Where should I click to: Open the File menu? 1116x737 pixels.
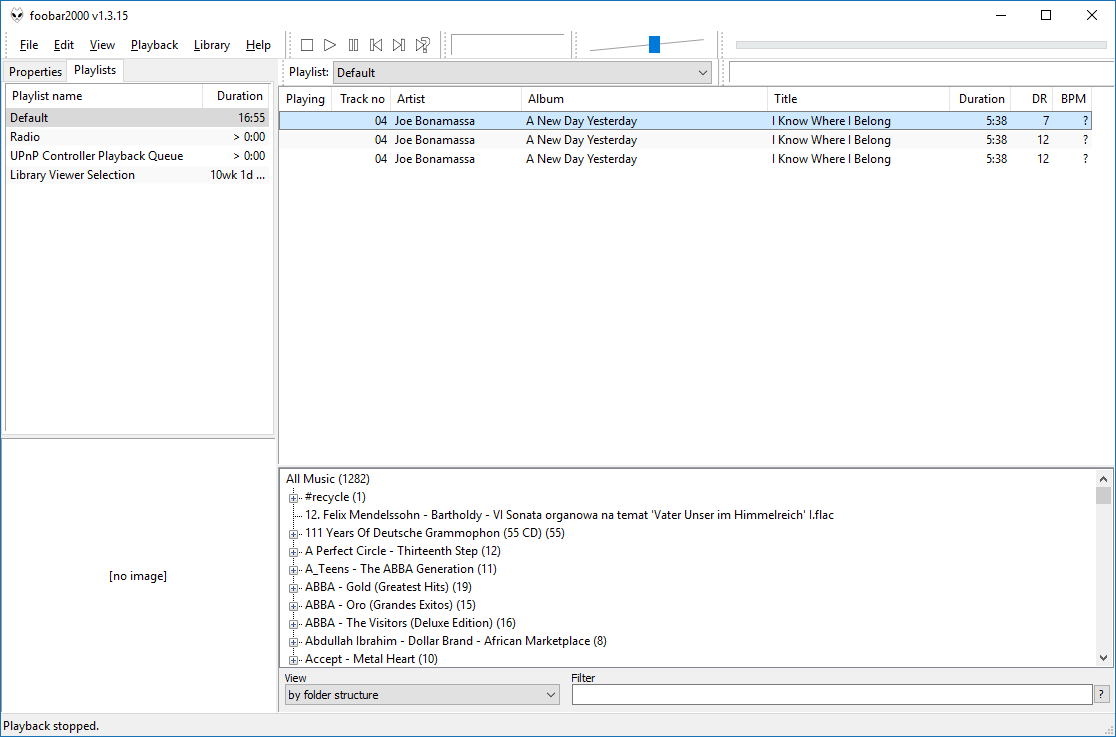click(x=28, y=45)
